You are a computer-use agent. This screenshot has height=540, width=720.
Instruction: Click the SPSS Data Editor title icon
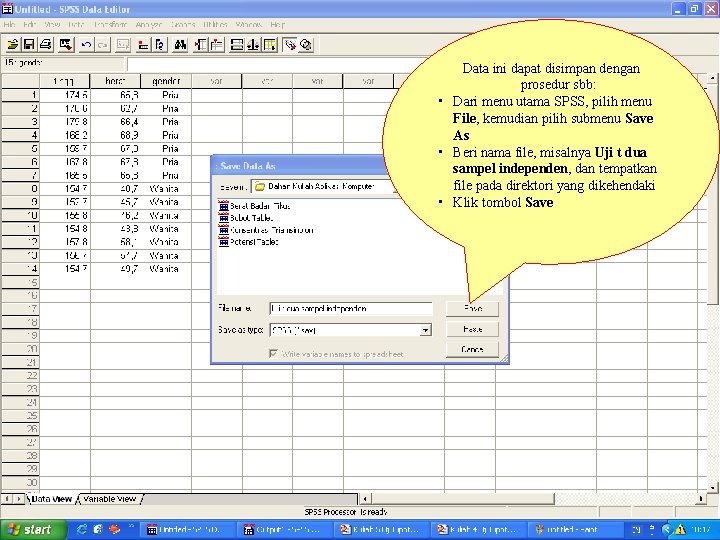7,9
